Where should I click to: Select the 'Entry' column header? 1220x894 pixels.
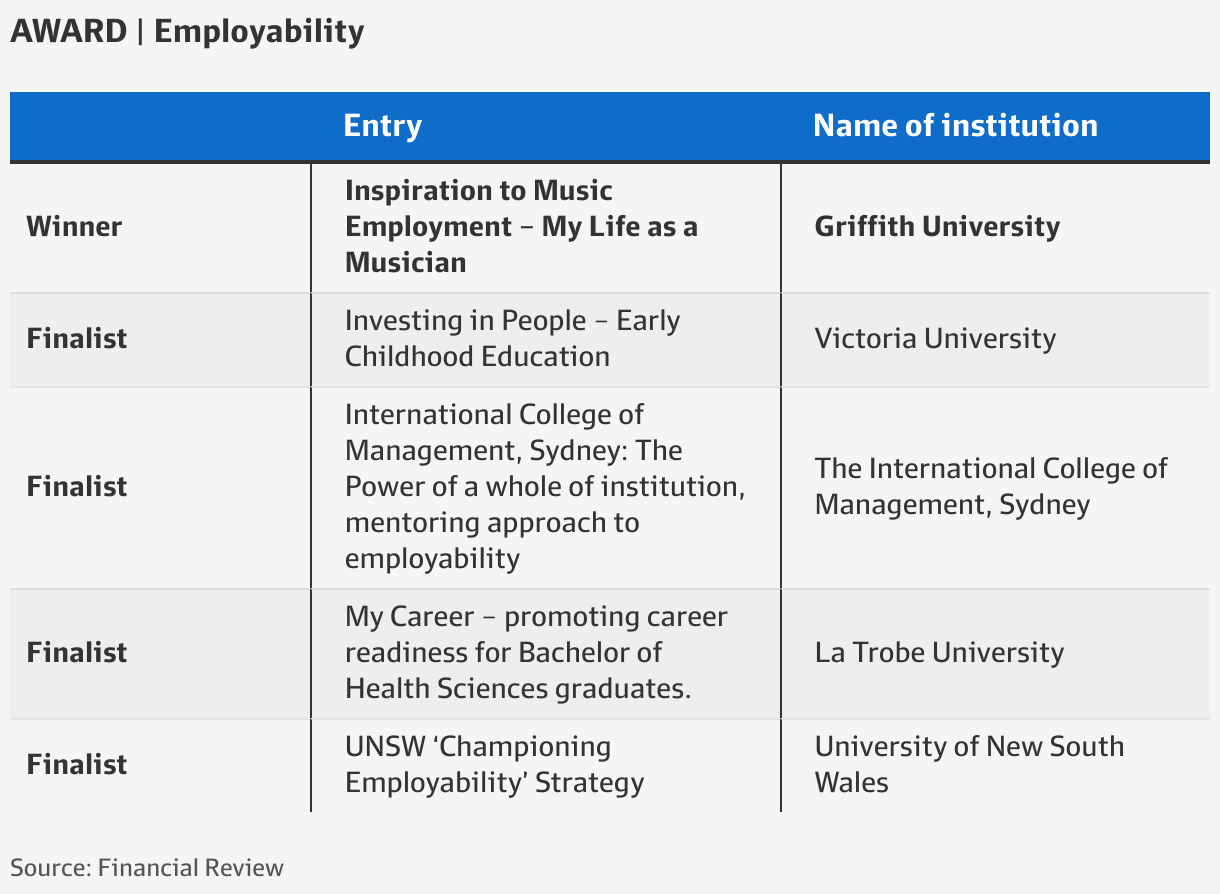point(382,126)
